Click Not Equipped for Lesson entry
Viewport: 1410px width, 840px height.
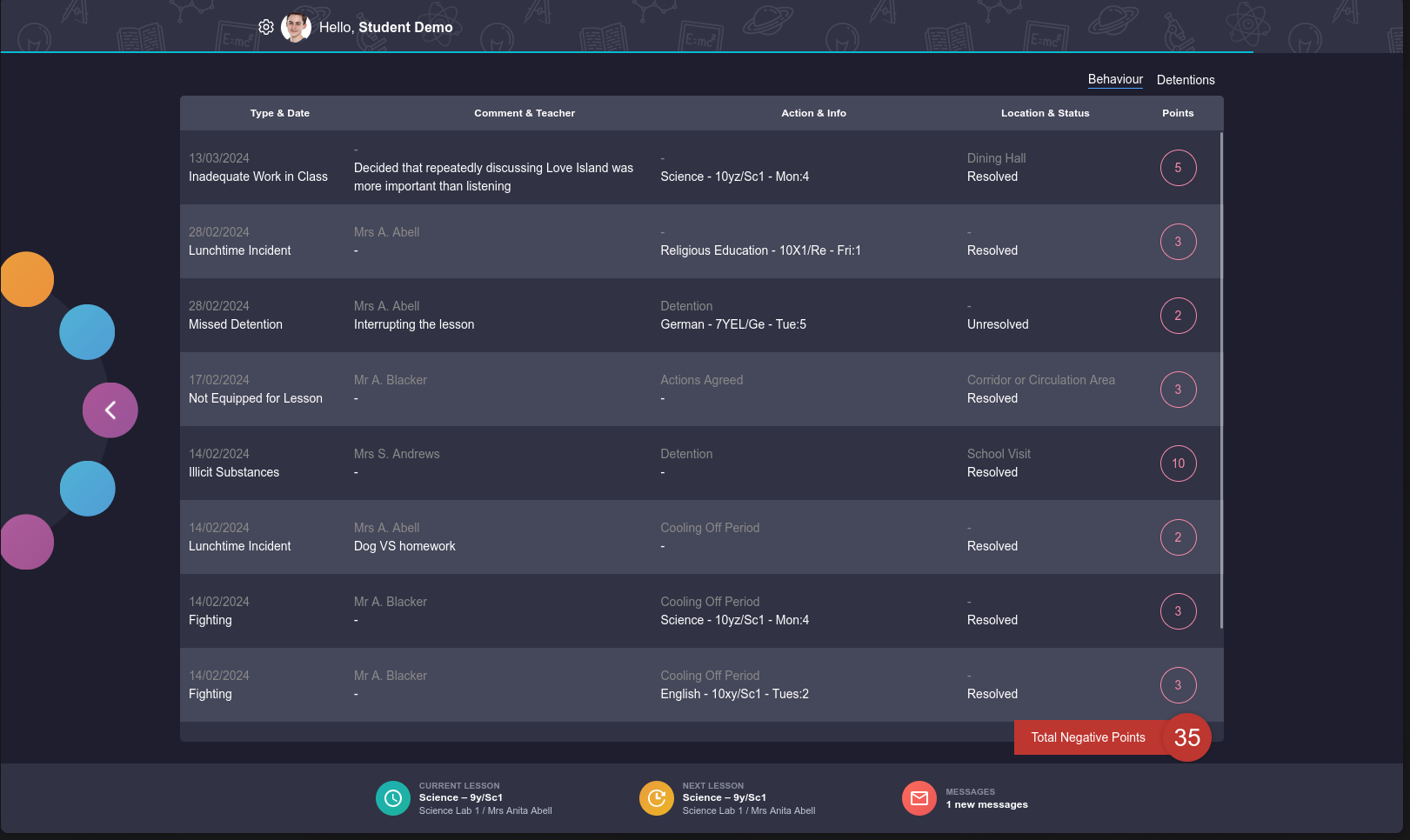256,398
